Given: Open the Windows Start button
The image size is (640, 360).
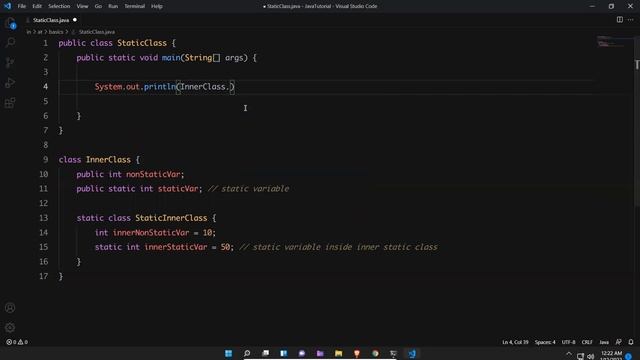Looking at the screenshot, I should (229, 353).
